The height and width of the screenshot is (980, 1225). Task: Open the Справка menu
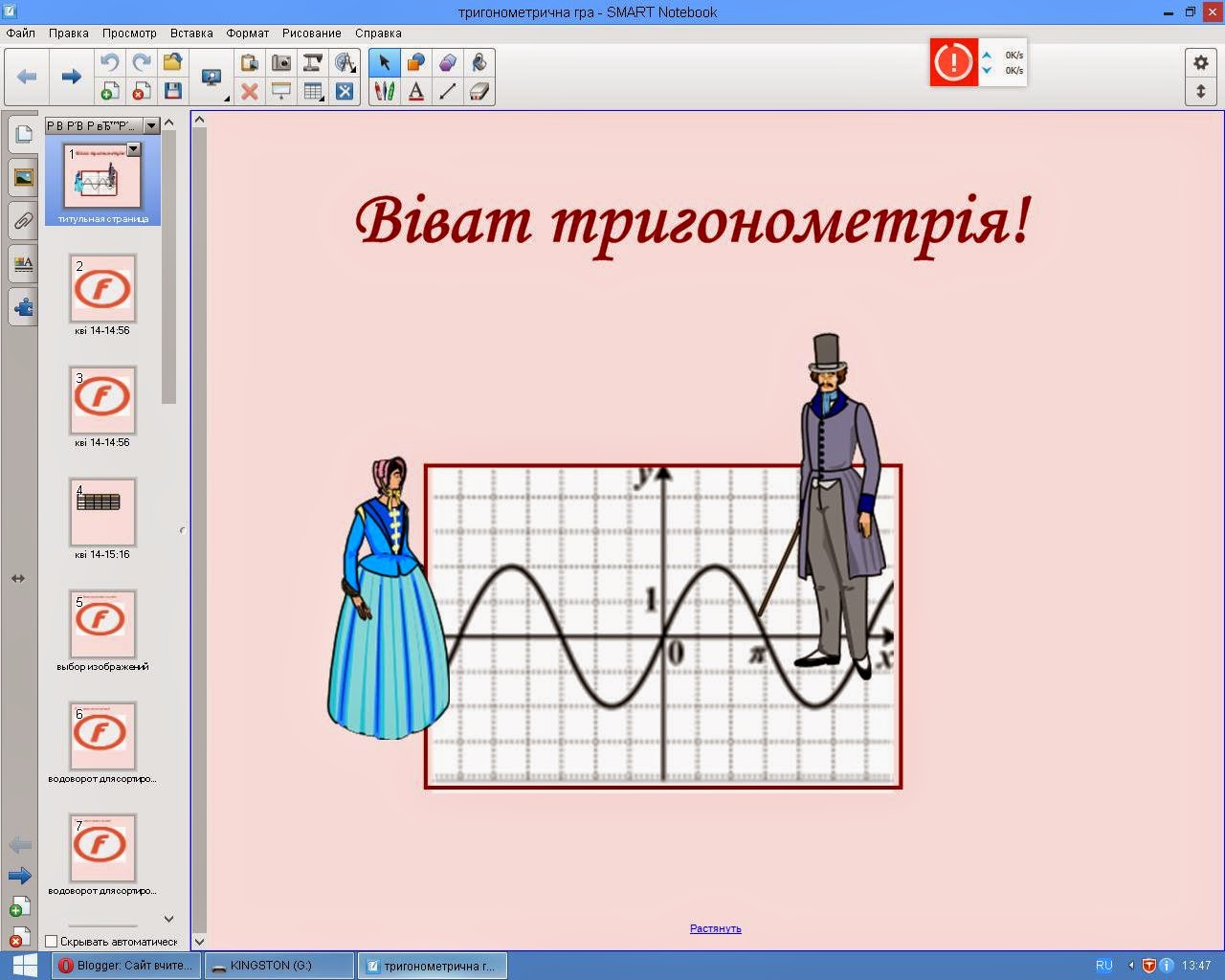[378, 33]
